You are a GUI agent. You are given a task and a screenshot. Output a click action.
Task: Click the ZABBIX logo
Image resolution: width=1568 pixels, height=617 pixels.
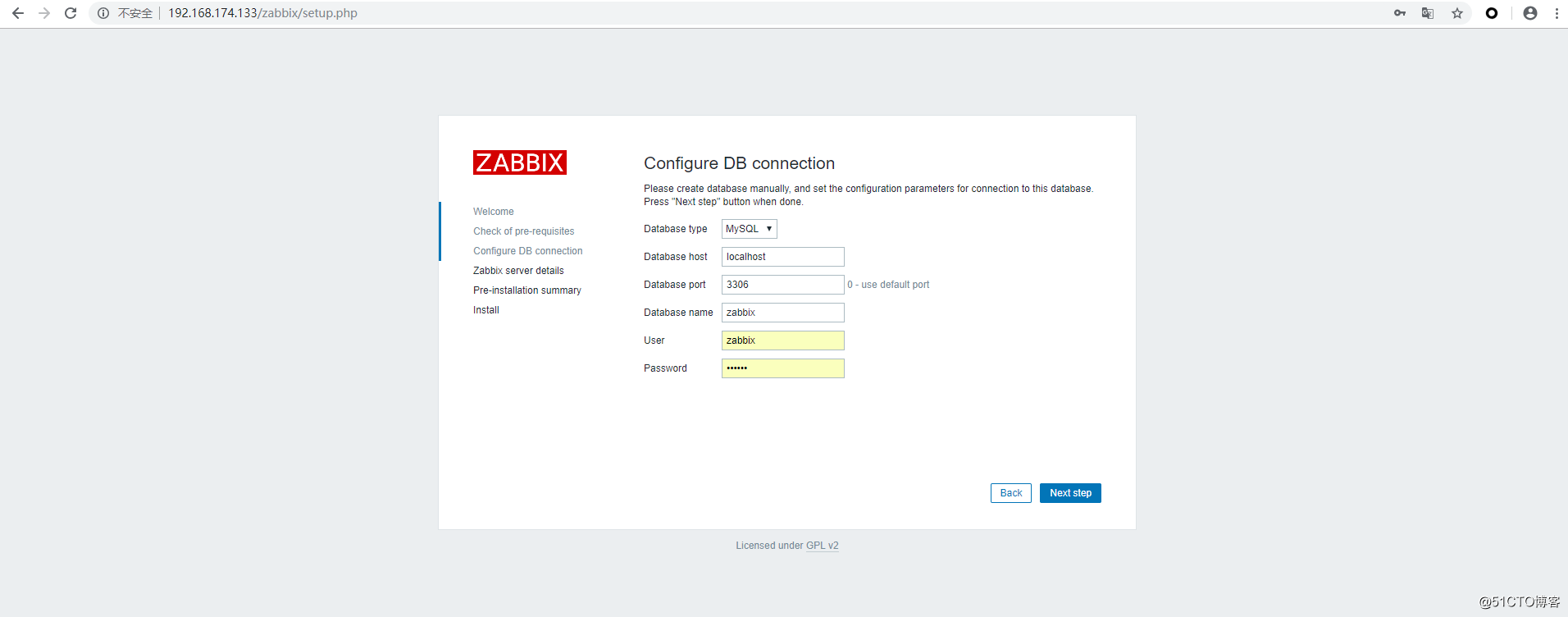pos(520,162)
